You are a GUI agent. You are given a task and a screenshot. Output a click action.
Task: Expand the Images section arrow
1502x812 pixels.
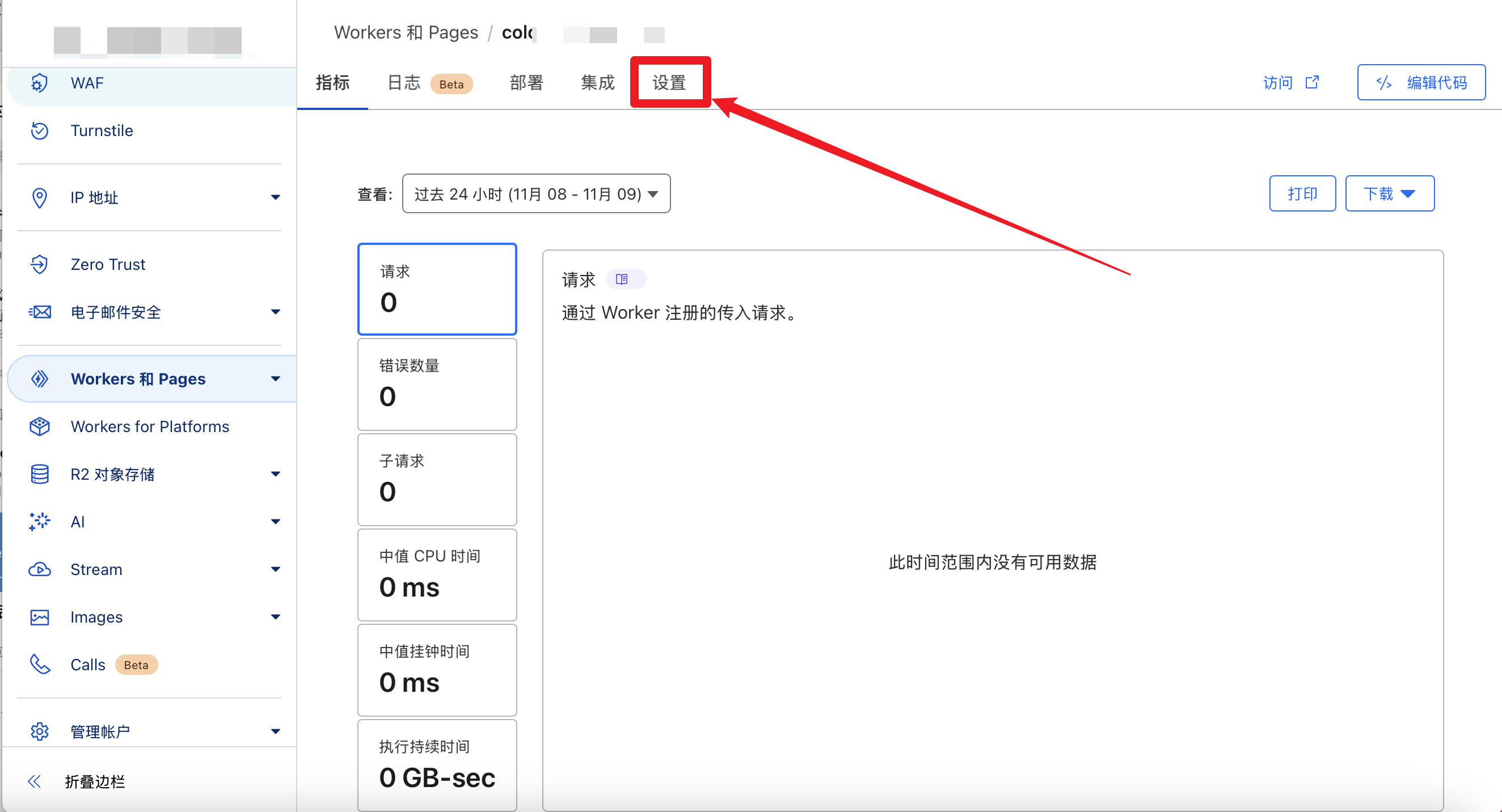[275, 618]
